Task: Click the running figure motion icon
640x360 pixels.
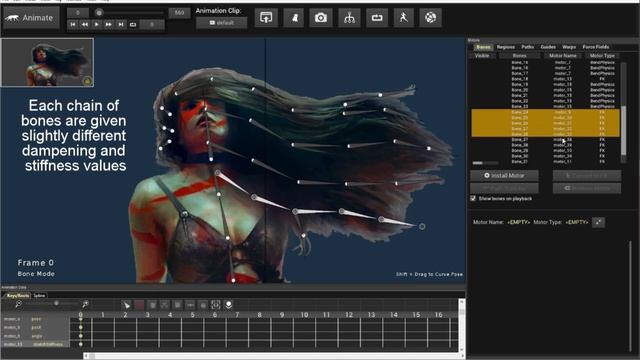Action: [404, 18]
